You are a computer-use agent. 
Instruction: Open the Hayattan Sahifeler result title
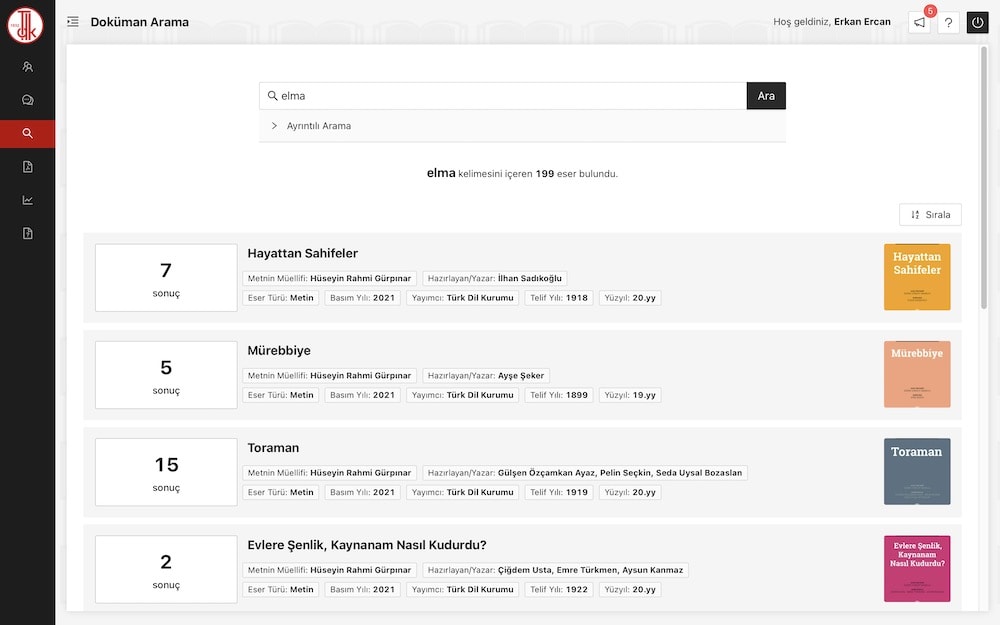coord(302,253)
